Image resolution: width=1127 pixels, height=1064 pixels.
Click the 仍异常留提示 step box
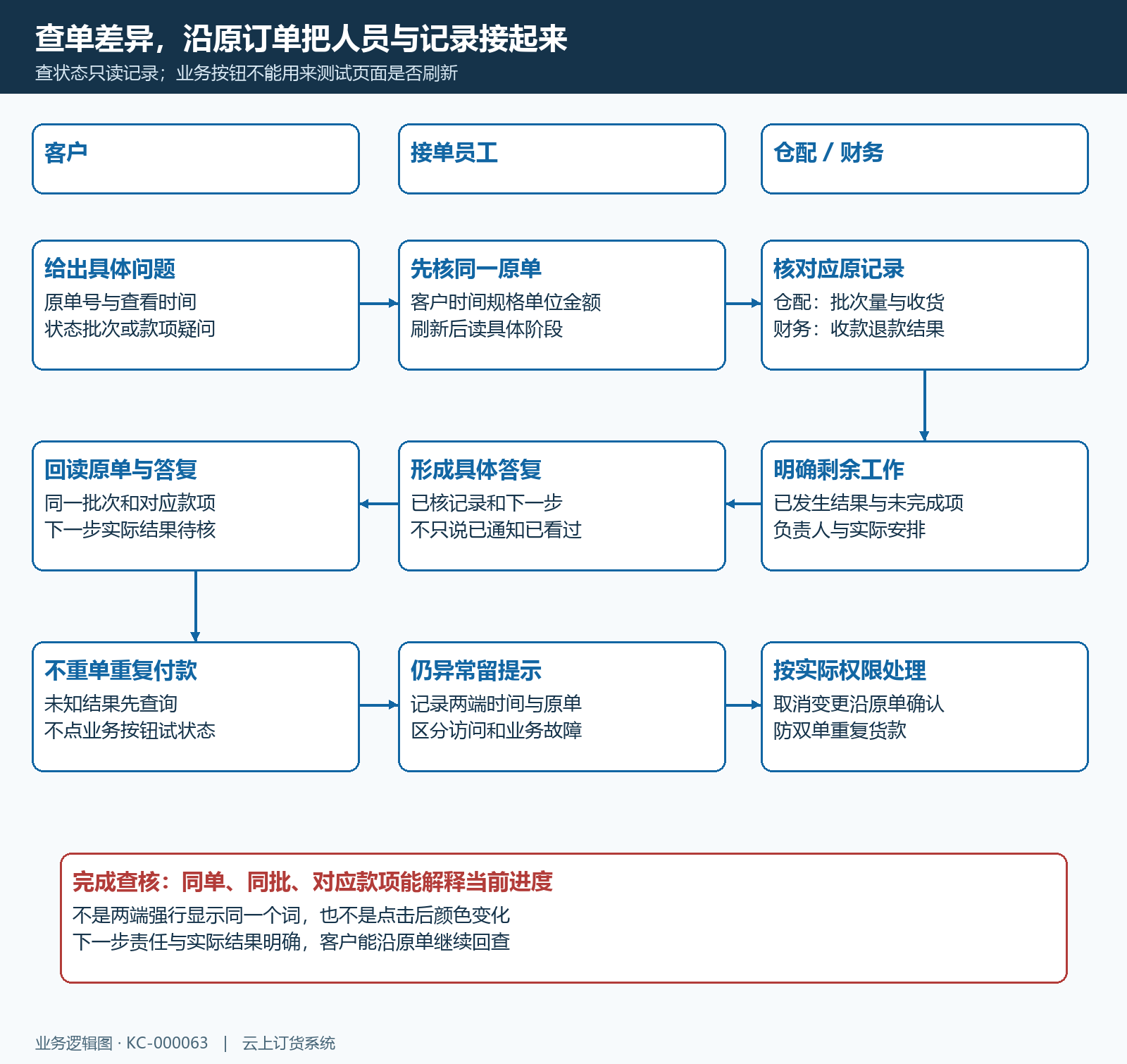tap(562, 707)
